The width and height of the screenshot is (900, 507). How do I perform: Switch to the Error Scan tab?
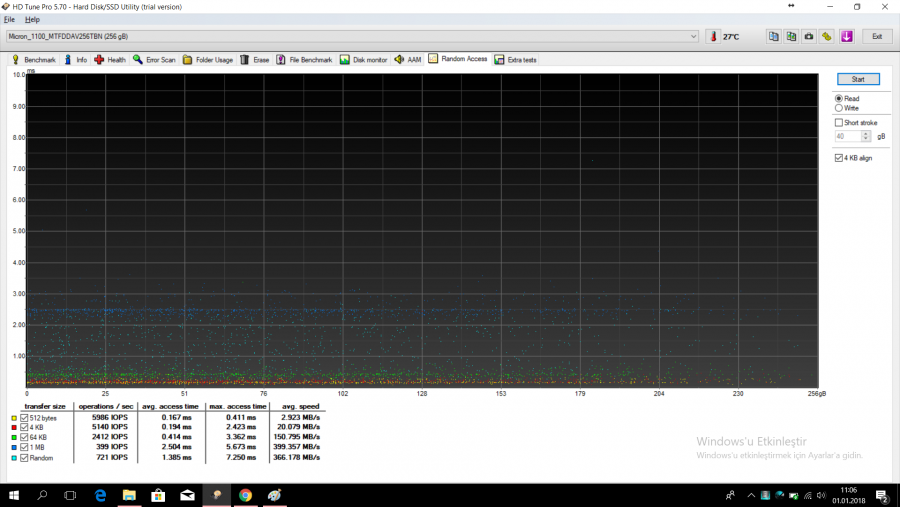pos(153,60)
